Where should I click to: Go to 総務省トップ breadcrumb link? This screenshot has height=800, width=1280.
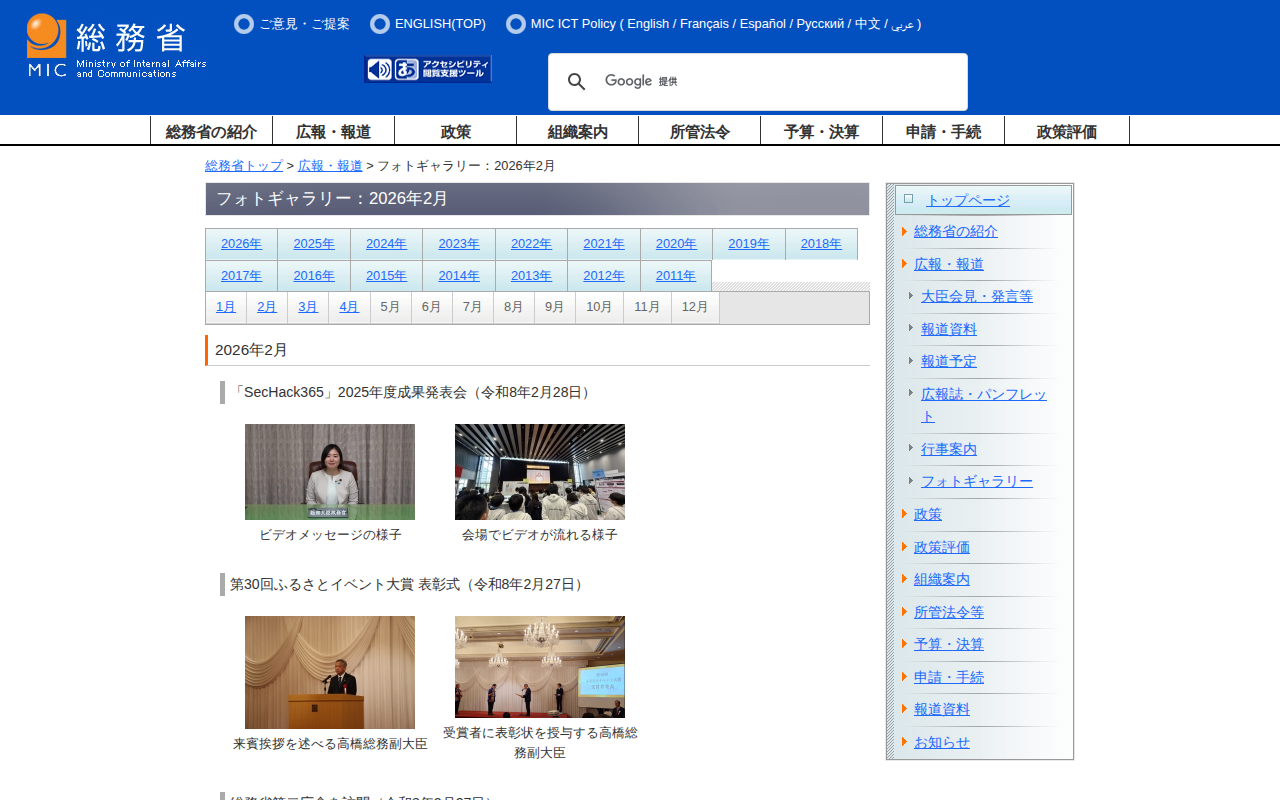244,166
